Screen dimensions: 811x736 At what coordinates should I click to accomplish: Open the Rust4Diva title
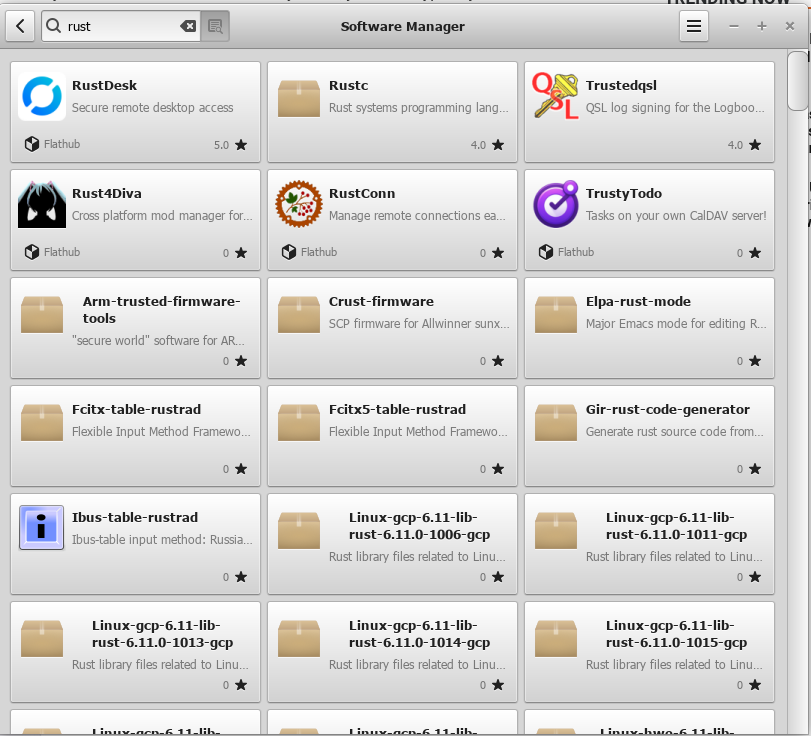pyautogui.click(x=107, y=193)
